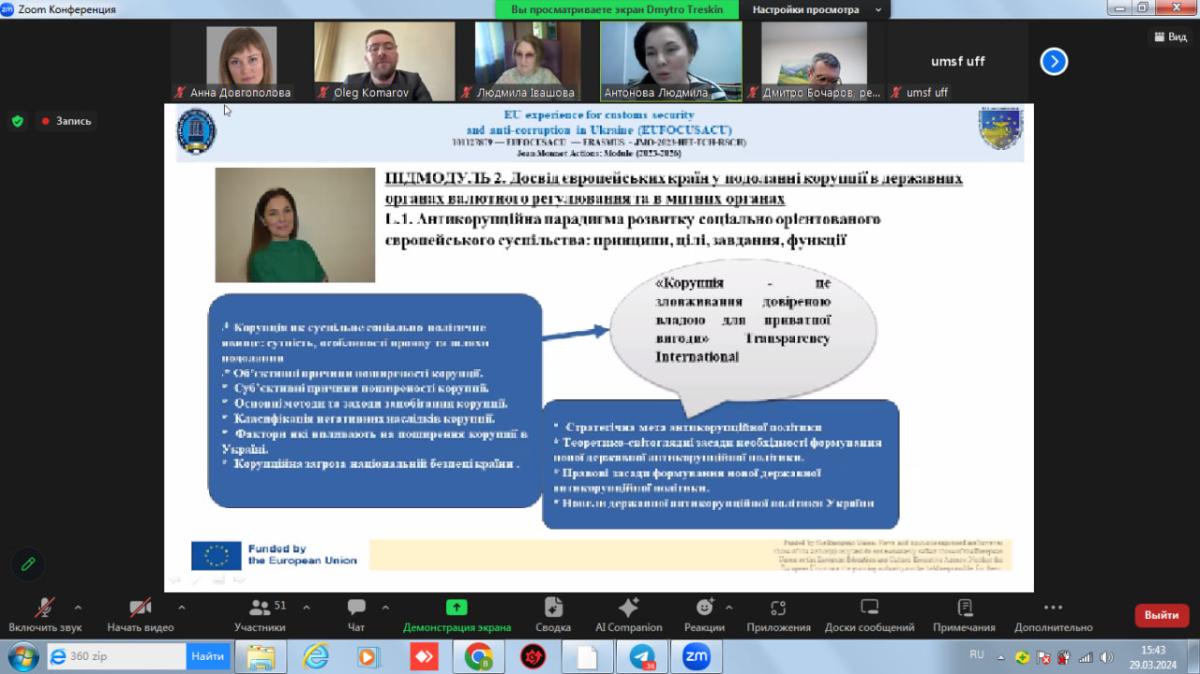Image resolution: width=1200 pixels, height=674 pixels.
Task: Open the Сводка summary tool
Action: (x=553, y=613)
